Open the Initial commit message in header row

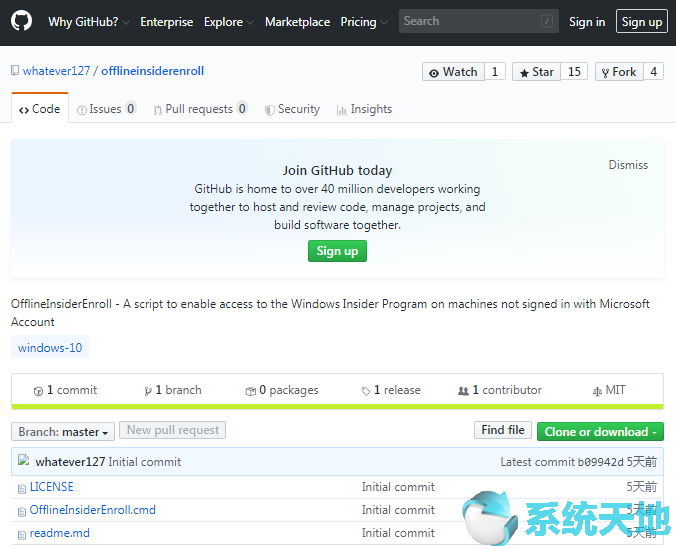[145, 462]
